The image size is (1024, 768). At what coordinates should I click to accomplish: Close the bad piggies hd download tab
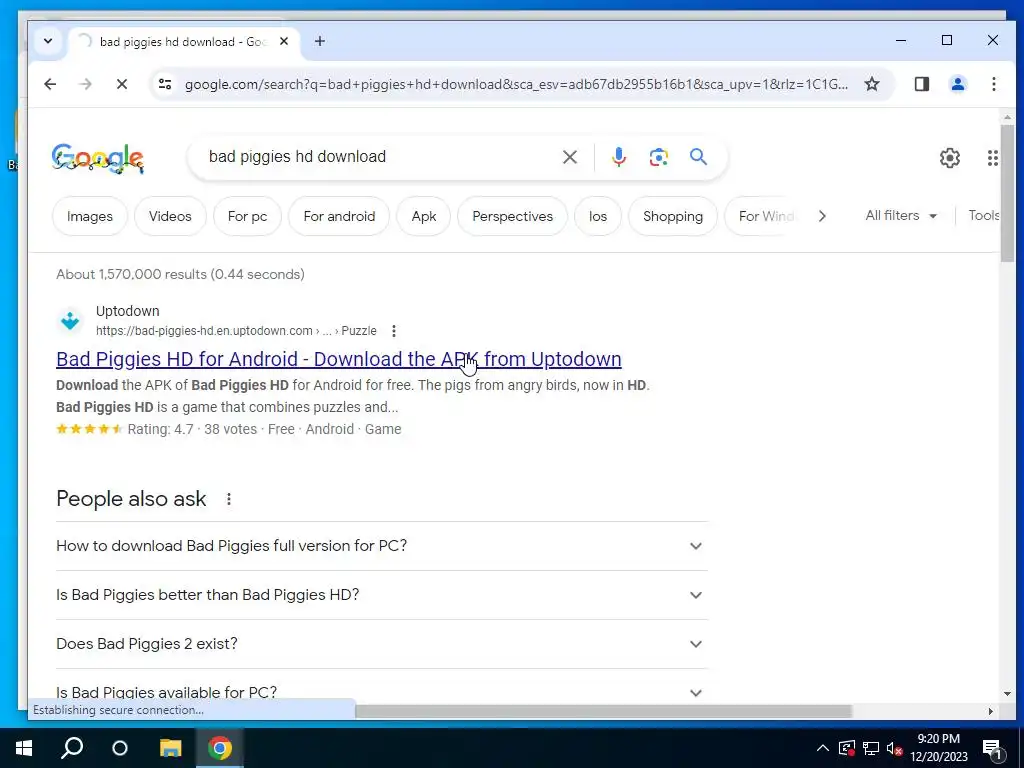pos(284,41)
